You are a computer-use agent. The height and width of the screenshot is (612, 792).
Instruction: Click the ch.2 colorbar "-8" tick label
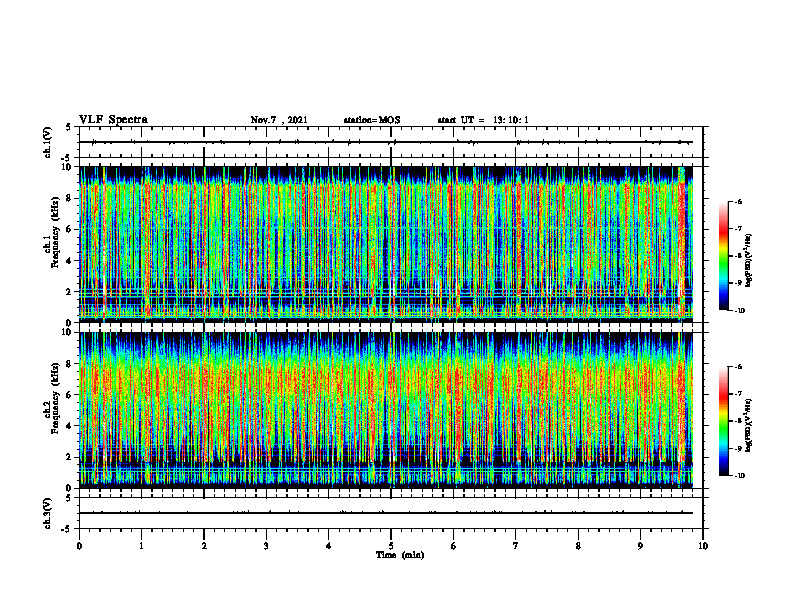coord(738,421)
